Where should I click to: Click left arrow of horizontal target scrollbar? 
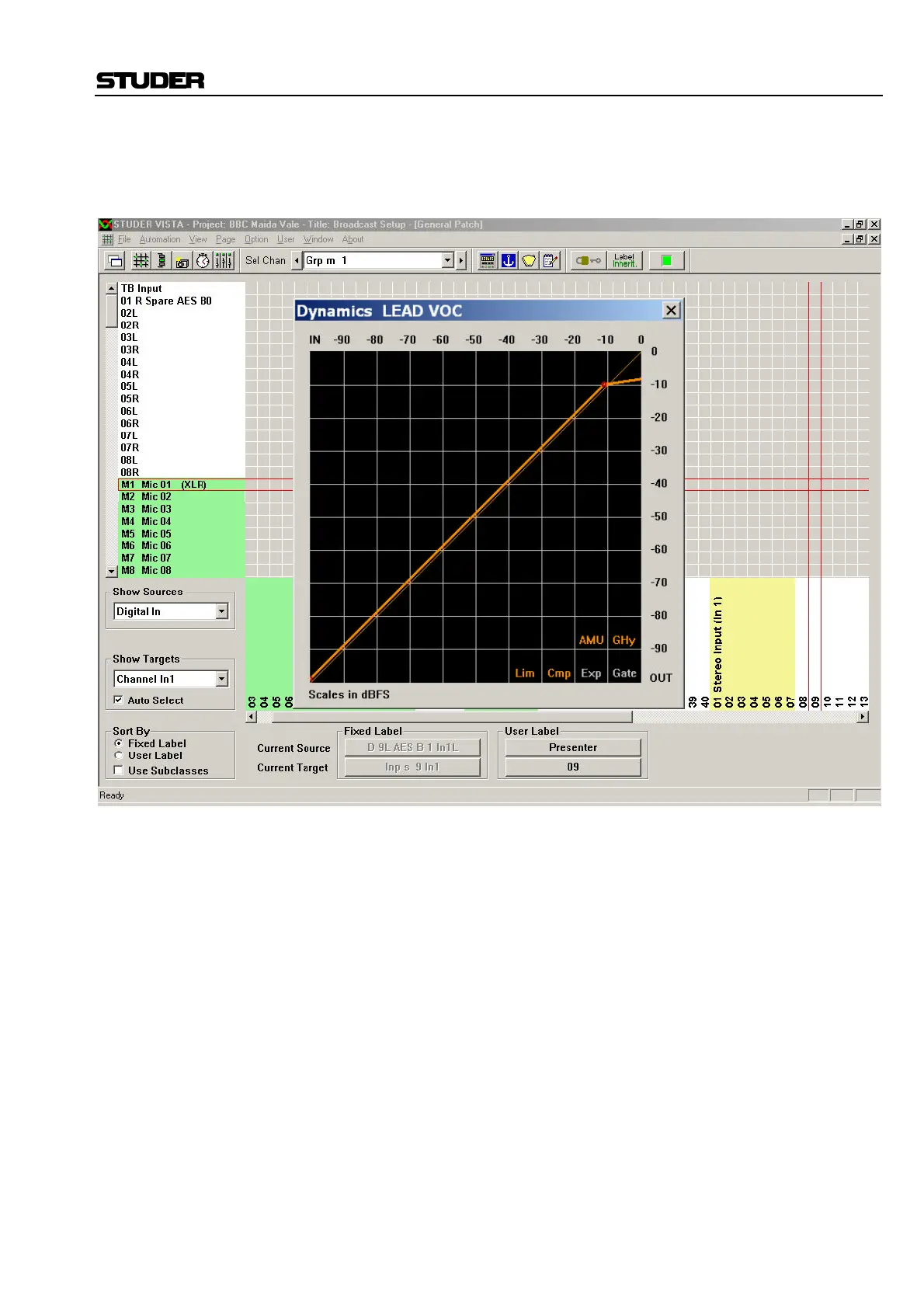(x=252, y=717)
